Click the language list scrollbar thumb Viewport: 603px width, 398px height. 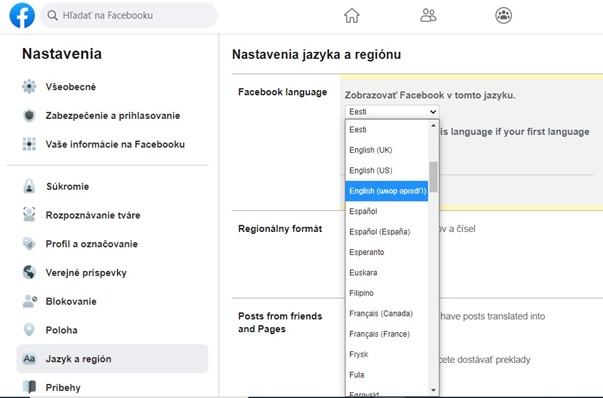(x=433, y=177)
